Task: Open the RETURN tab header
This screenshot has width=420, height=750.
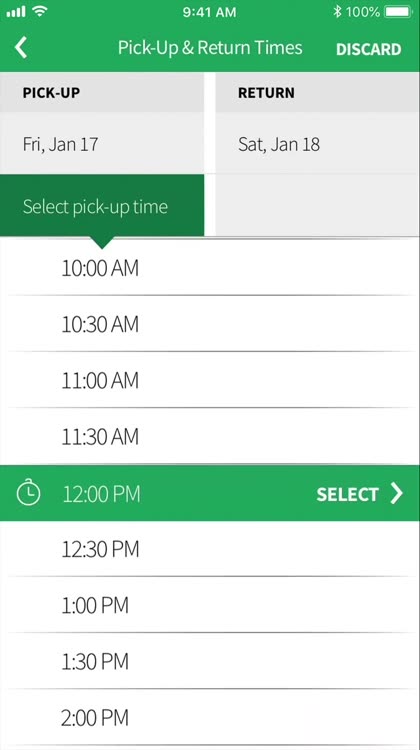Action: tap(318, 92)
